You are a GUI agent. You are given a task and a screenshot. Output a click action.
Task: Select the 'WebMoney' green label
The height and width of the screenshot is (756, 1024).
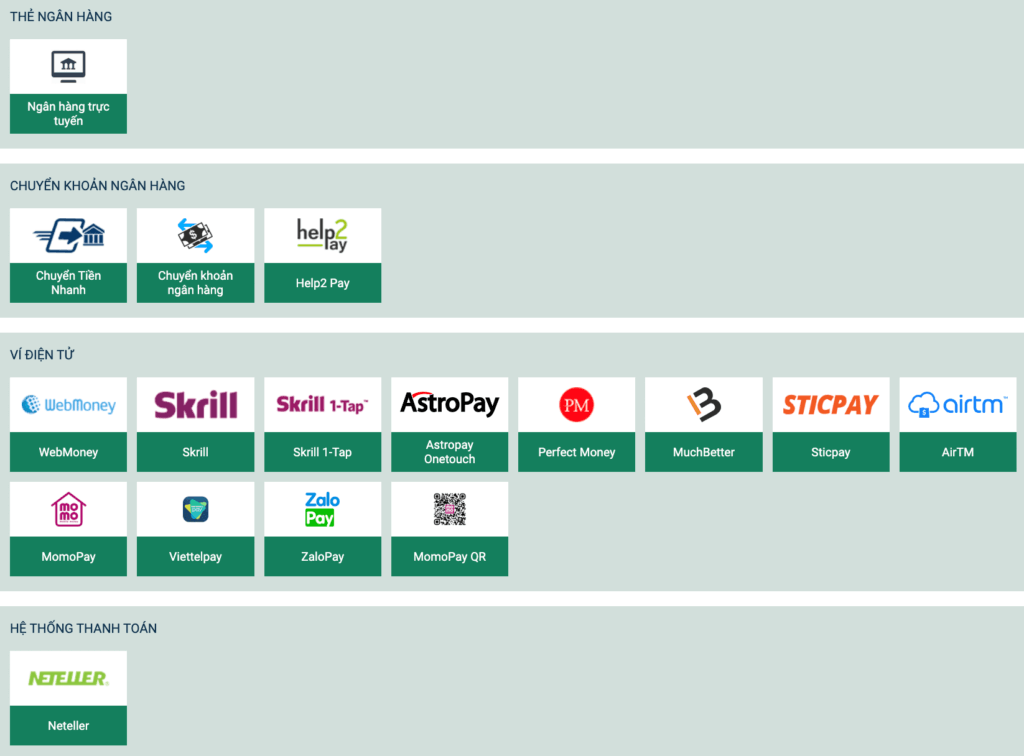(69, 452)
